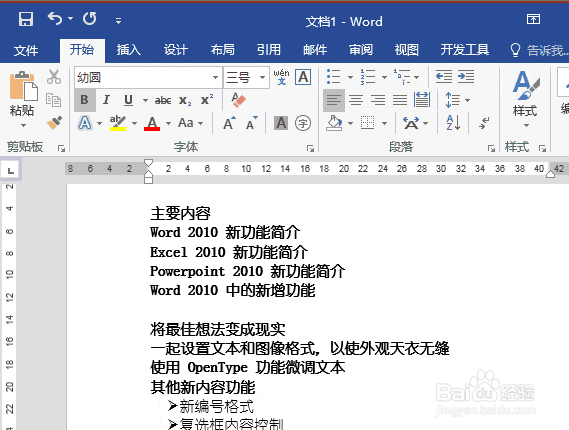Click the tab stop selector on the ruler
This screenshot has width=569, height=430.
(11, 170)
